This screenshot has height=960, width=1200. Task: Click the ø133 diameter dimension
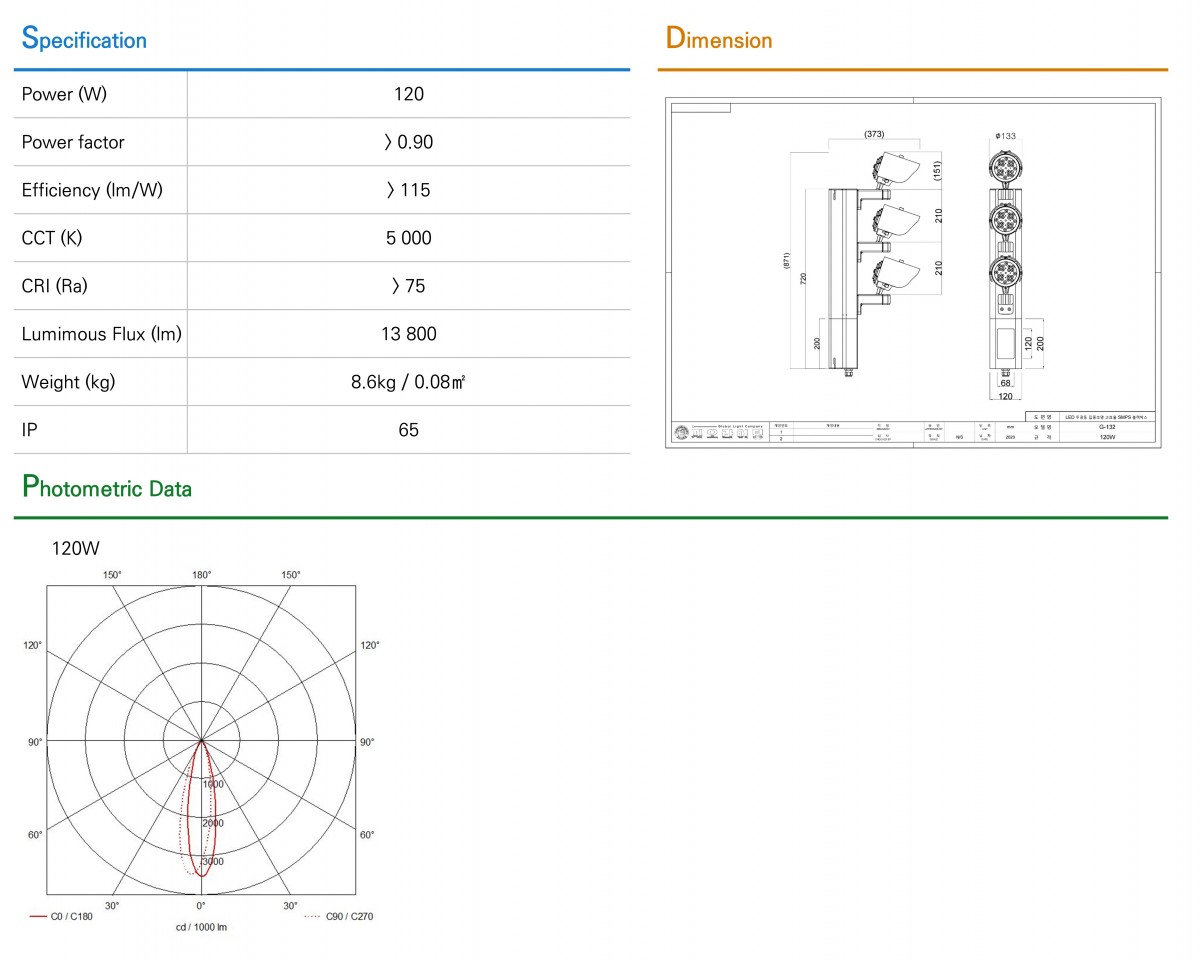(1006, 135)
